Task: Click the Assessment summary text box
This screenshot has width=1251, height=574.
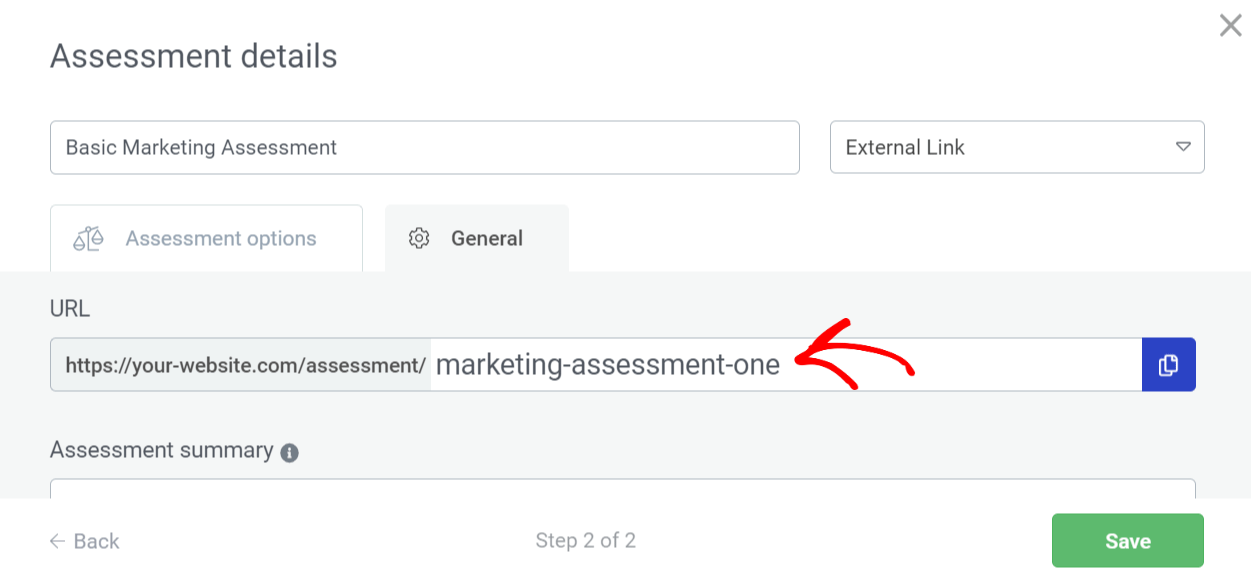Action: click(x=622, y=488)
